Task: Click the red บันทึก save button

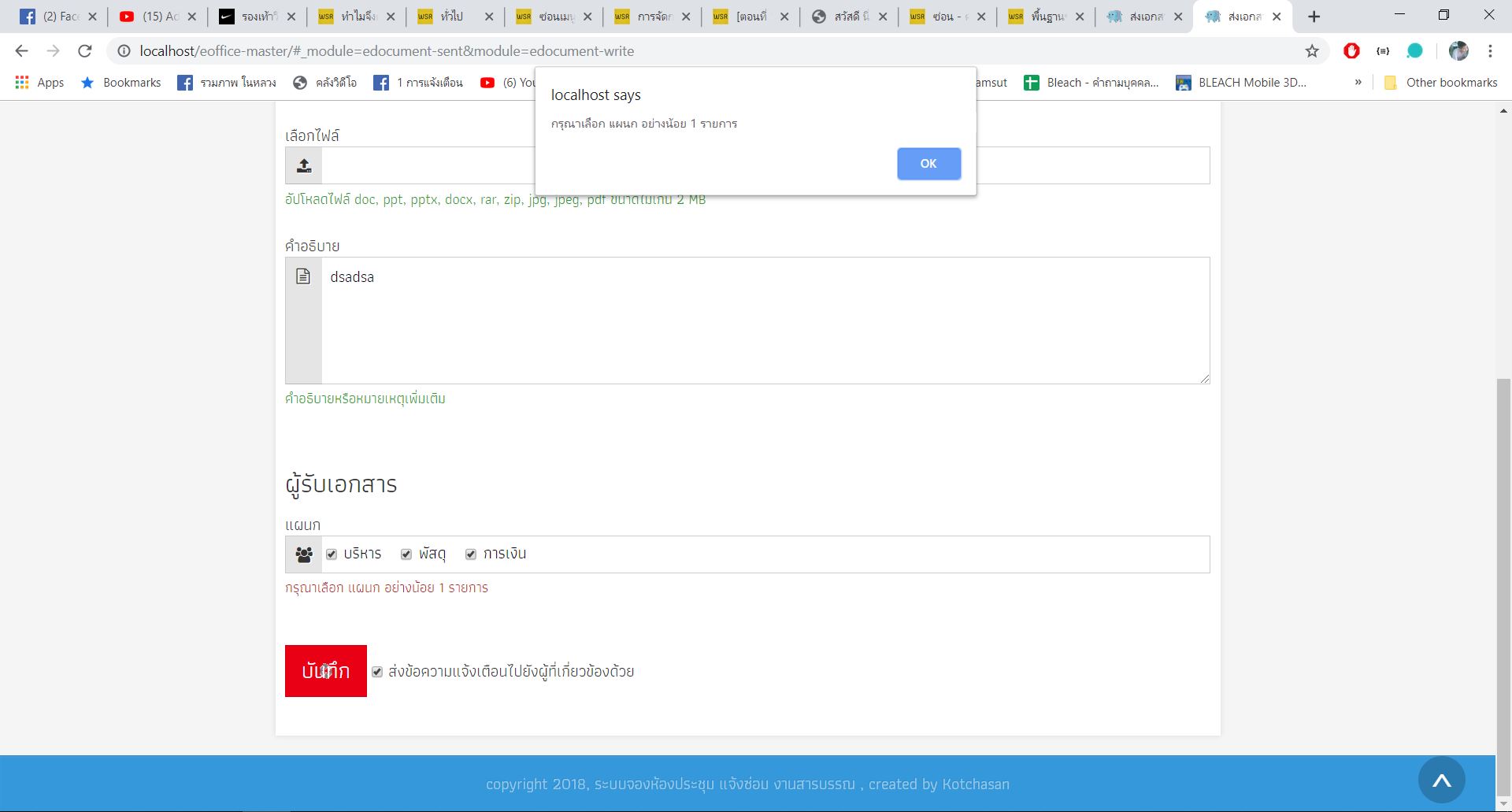Action: pyautogui.click(x=325, y=671)
